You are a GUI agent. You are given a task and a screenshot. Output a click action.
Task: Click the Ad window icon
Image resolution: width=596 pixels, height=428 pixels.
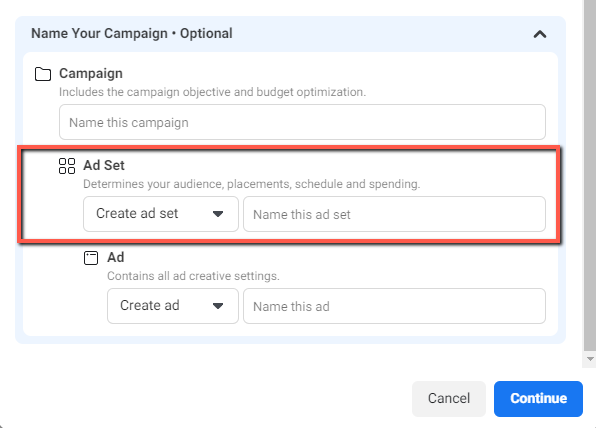pyautogui.click(x=91, y=258)
